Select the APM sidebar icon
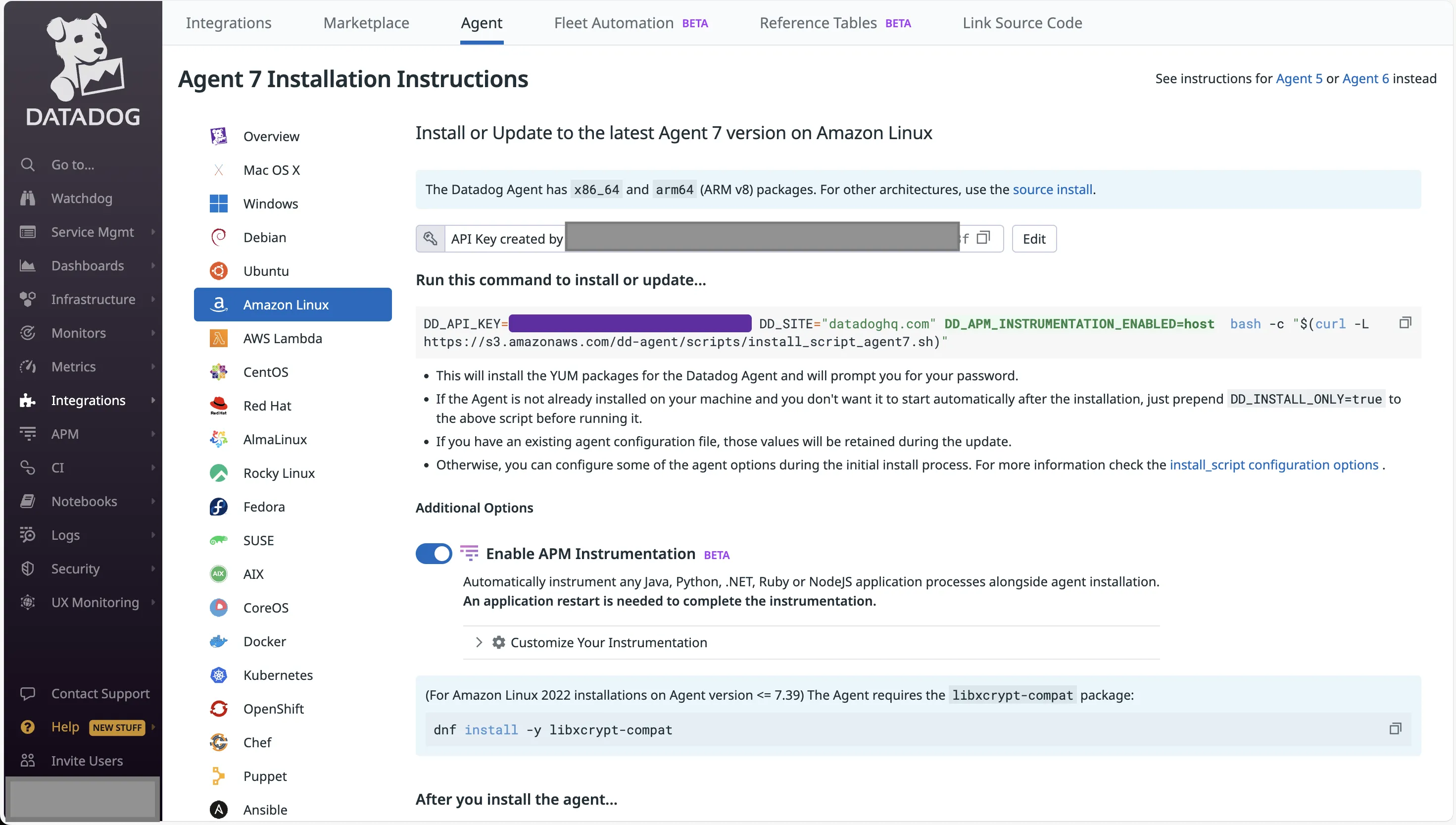1456x825 pixels. coord(27,433)
